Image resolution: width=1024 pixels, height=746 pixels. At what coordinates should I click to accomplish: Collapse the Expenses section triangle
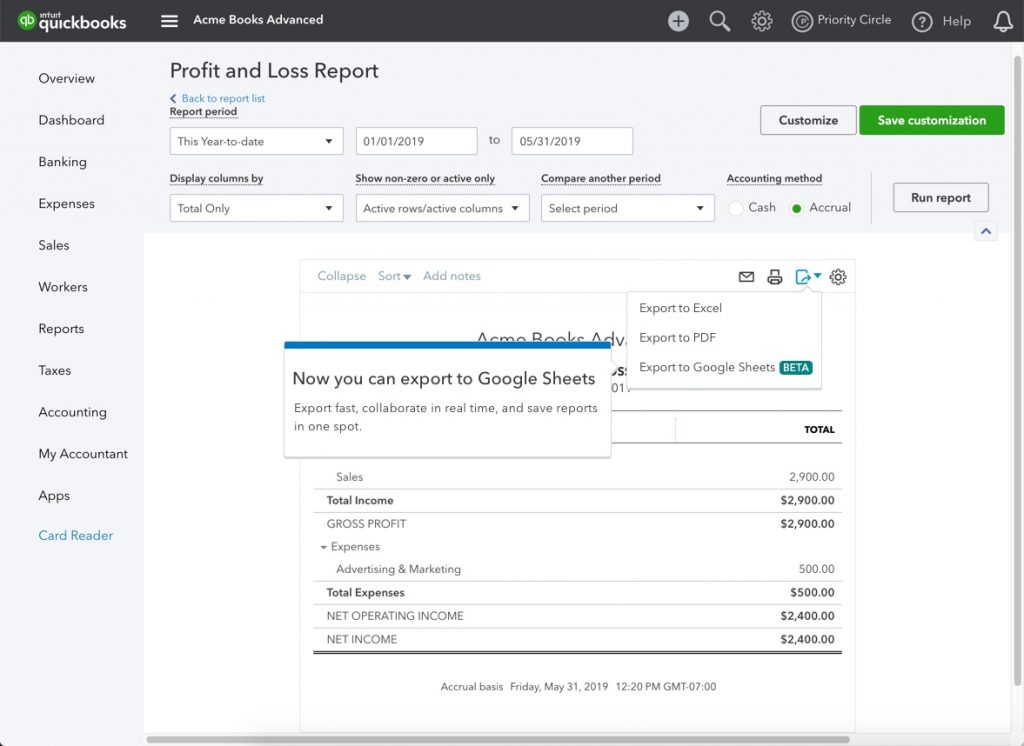click(323, 547)
